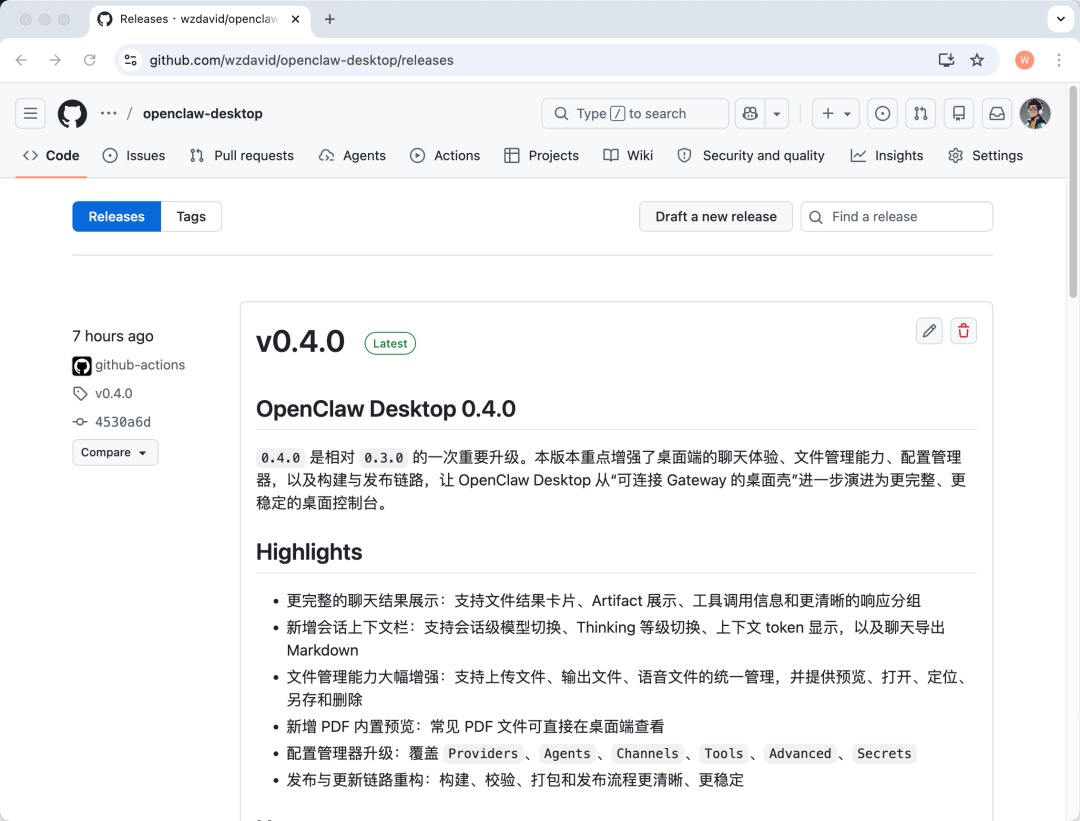This screenshot has width=1080, height=821.
Task: Click the page vertical scrollbar
Action: click(x=1073, y=193)
